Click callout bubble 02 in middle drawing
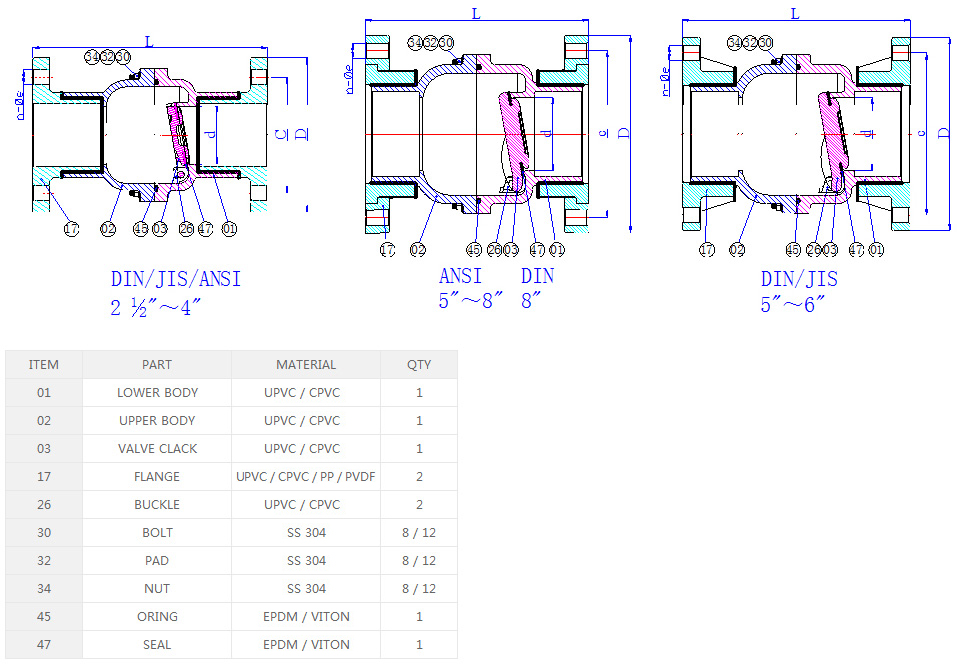 (x=418, y=250)
